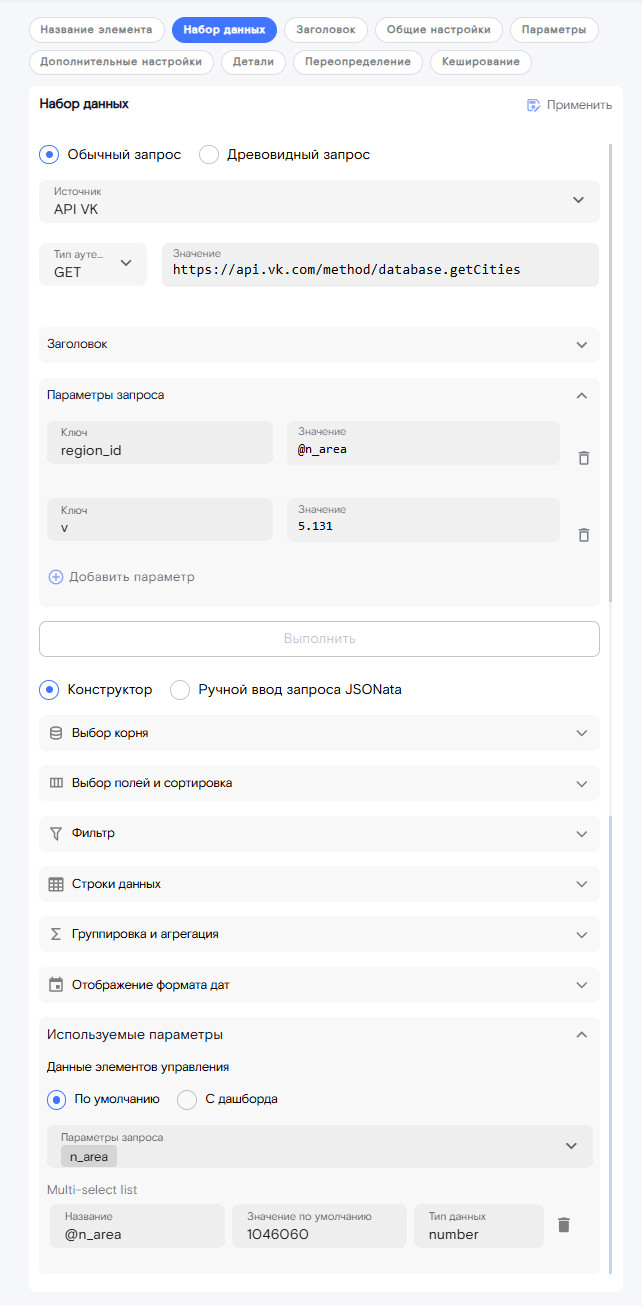
Task: Click the funnel icon beside Фильтр
Action: 56,833
